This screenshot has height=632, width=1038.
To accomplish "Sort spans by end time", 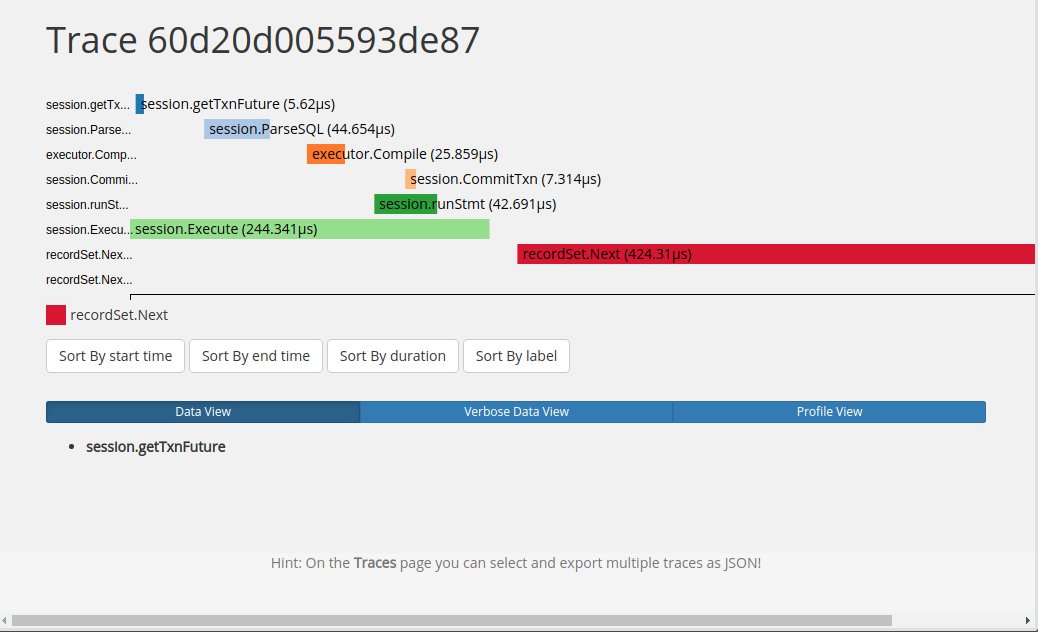I will point(255,355).
